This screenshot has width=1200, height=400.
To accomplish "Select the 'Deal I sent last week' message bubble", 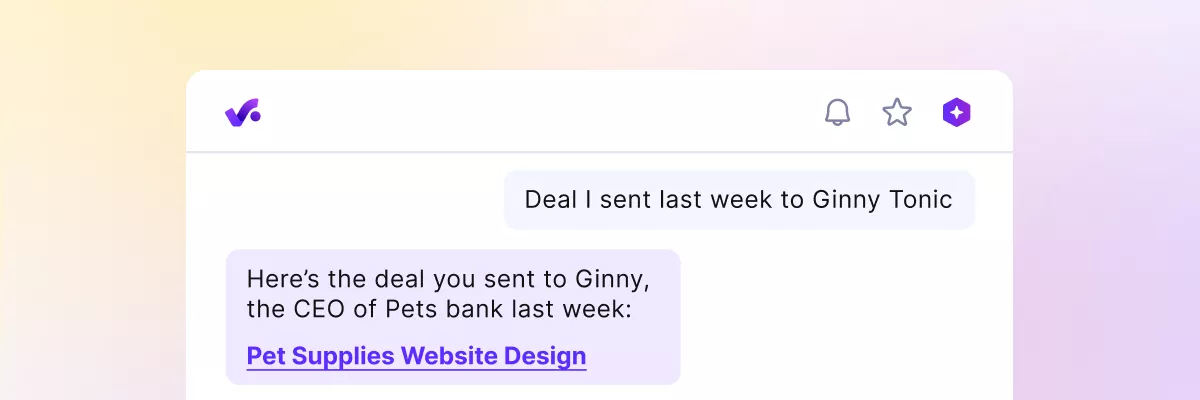I will [x=738, y=200].
